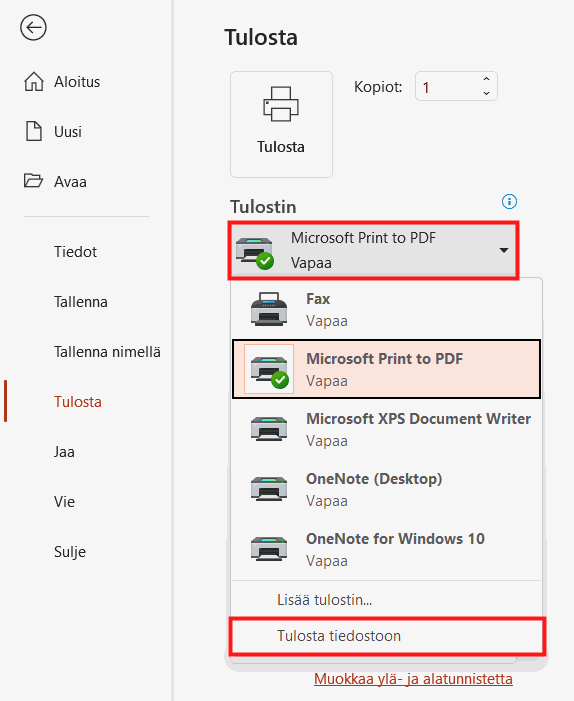Pick OneNote (Desktop) printer text
This screenshot has height=701, width=574.
(374, 479)
